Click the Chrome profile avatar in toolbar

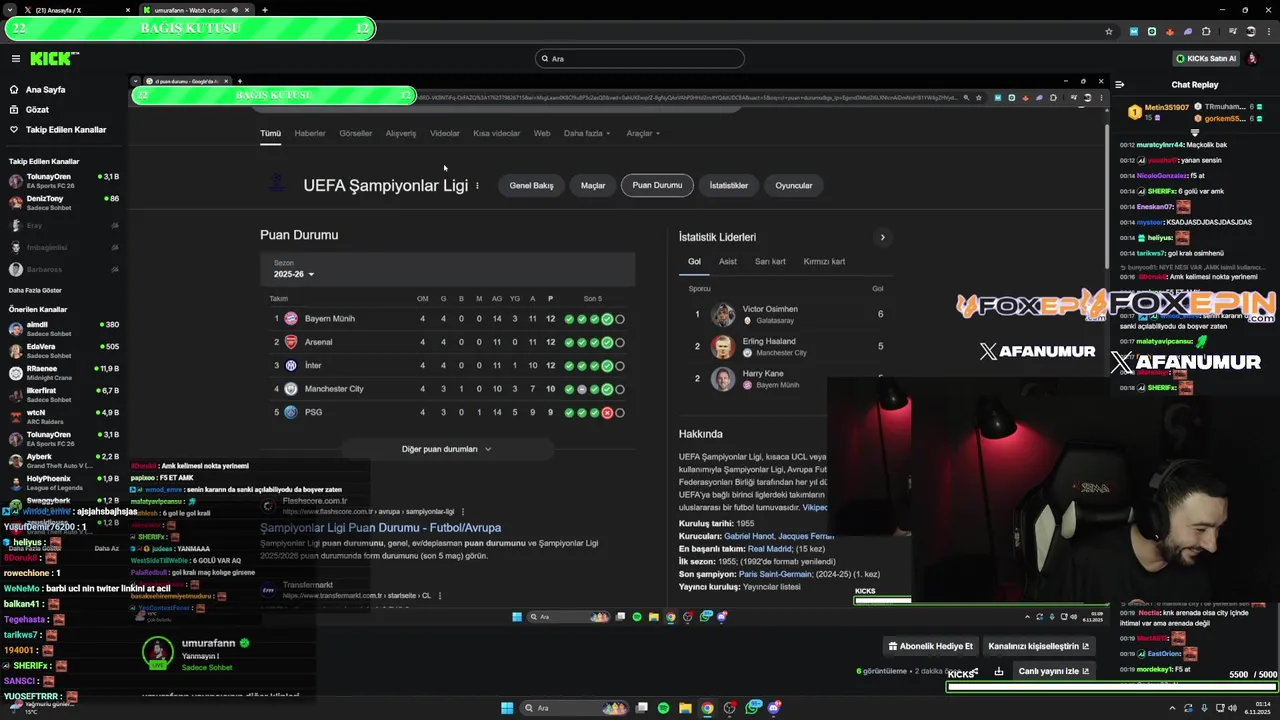tap(1250, 31)
